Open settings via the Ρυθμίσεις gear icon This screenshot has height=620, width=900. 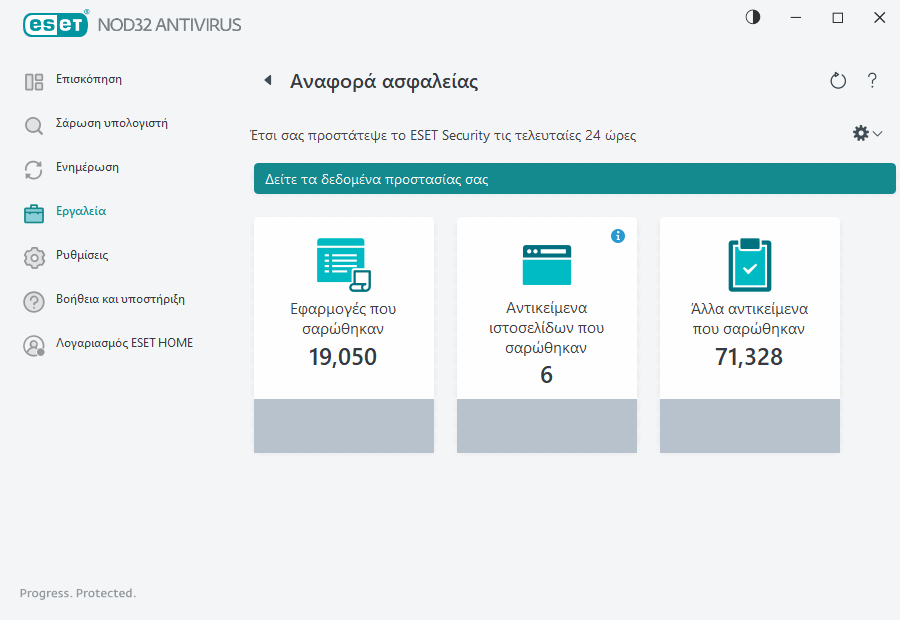[34, 256]
